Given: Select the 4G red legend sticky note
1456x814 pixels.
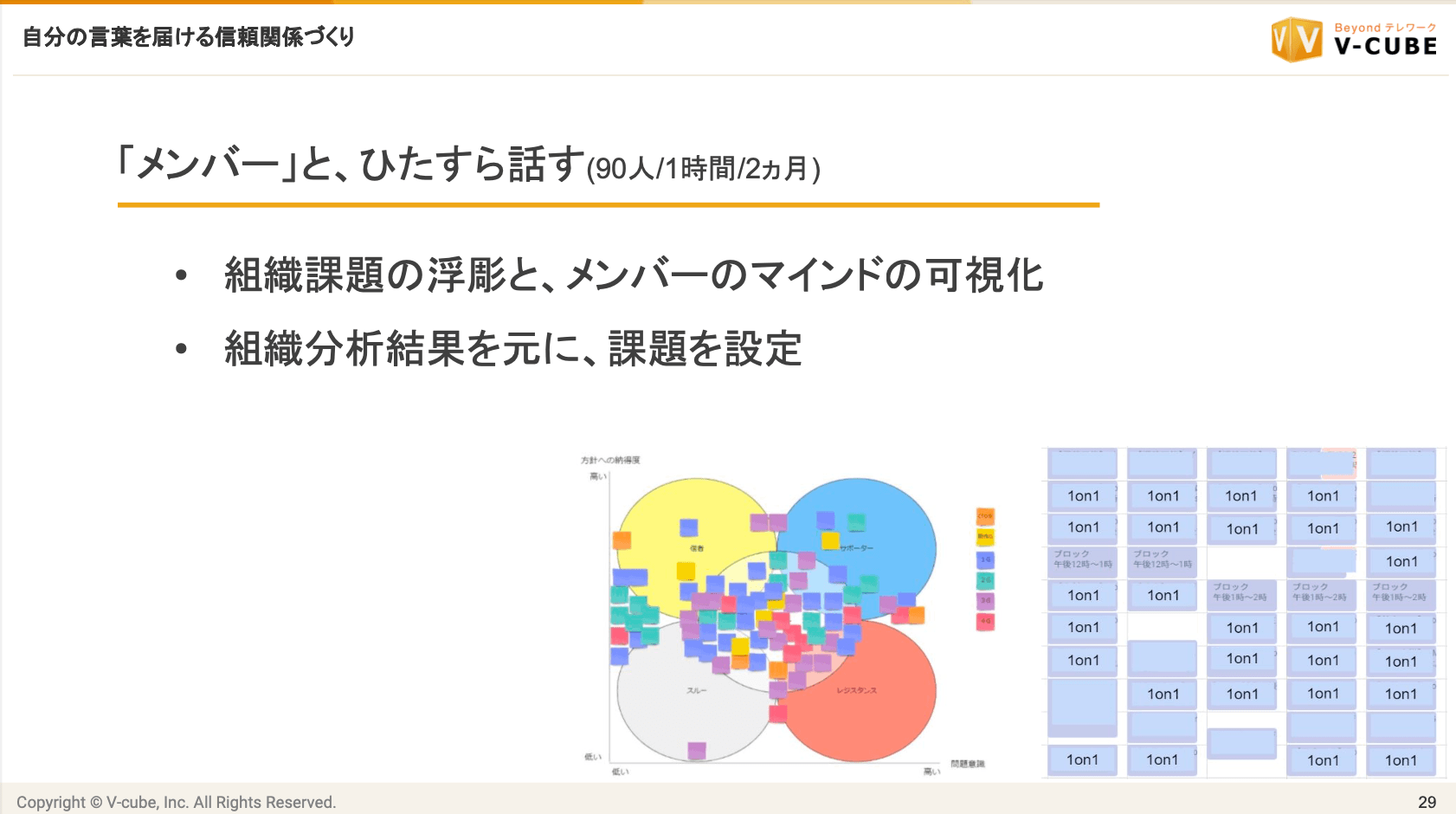Looking at the screenshot, I should (x=985, y=621).
